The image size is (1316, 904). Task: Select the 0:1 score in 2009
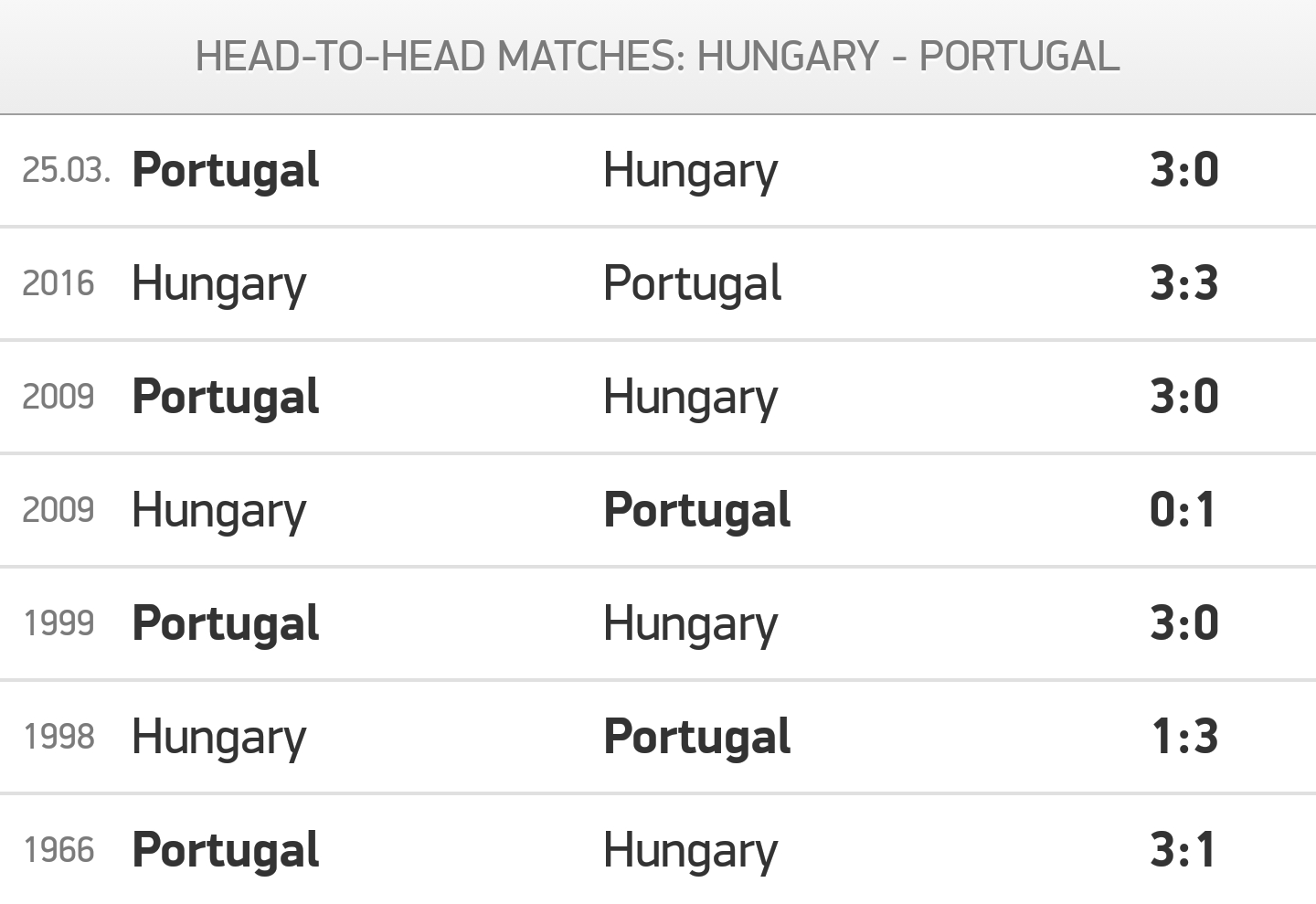coord(1183,510)
